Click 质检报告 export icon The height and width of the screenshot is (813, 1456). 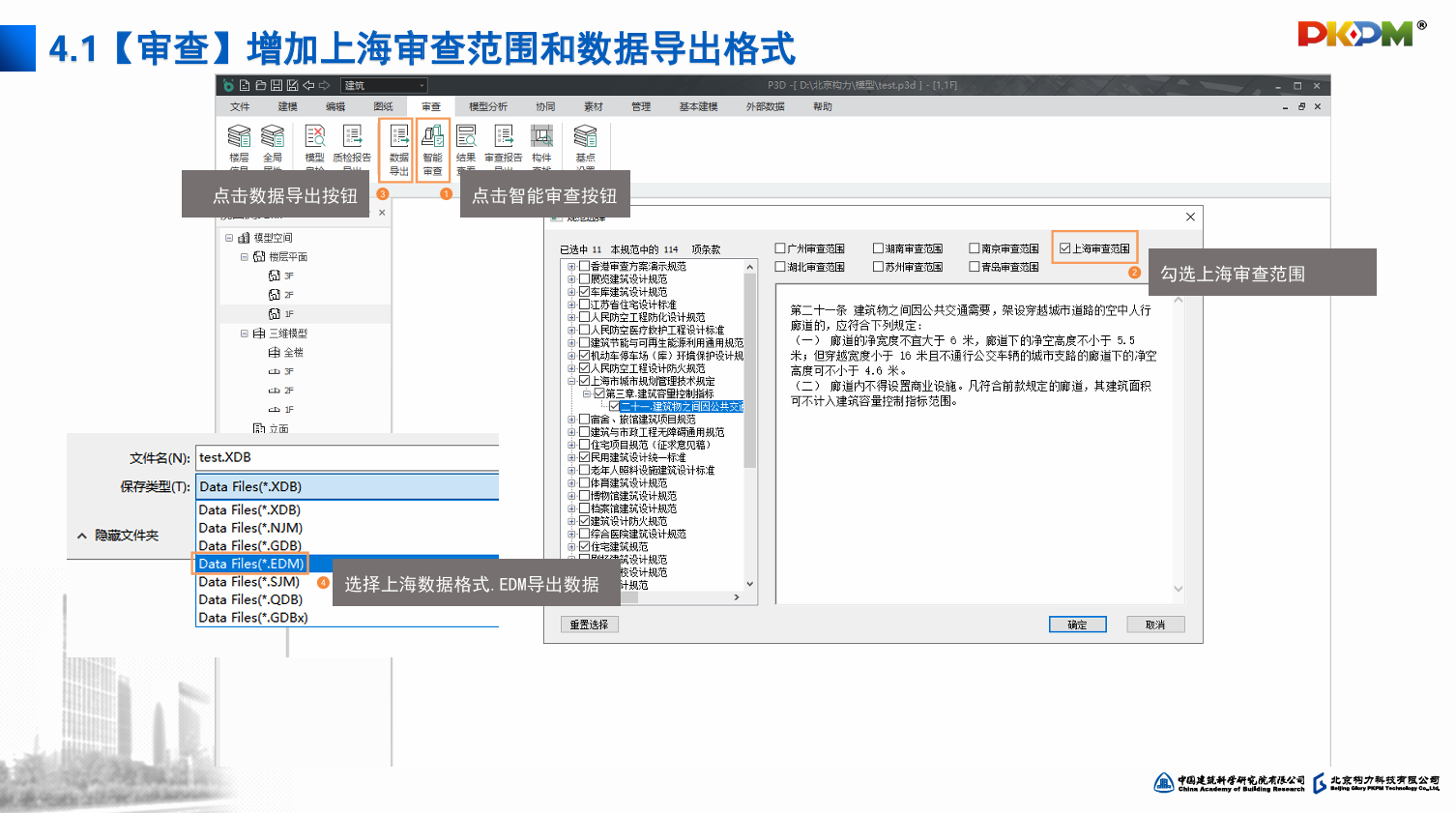click(x=352, y=136)
